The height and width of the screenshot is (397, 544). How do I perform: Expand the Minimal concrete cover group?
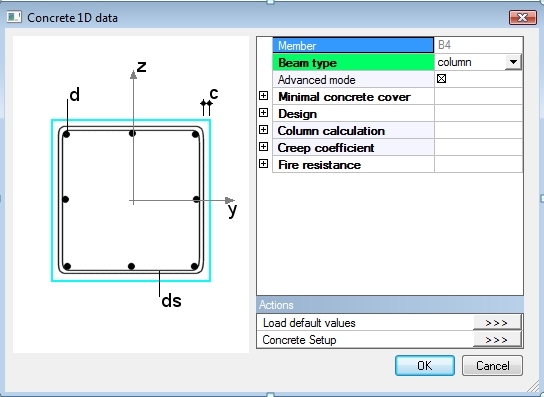pos(264,96)
